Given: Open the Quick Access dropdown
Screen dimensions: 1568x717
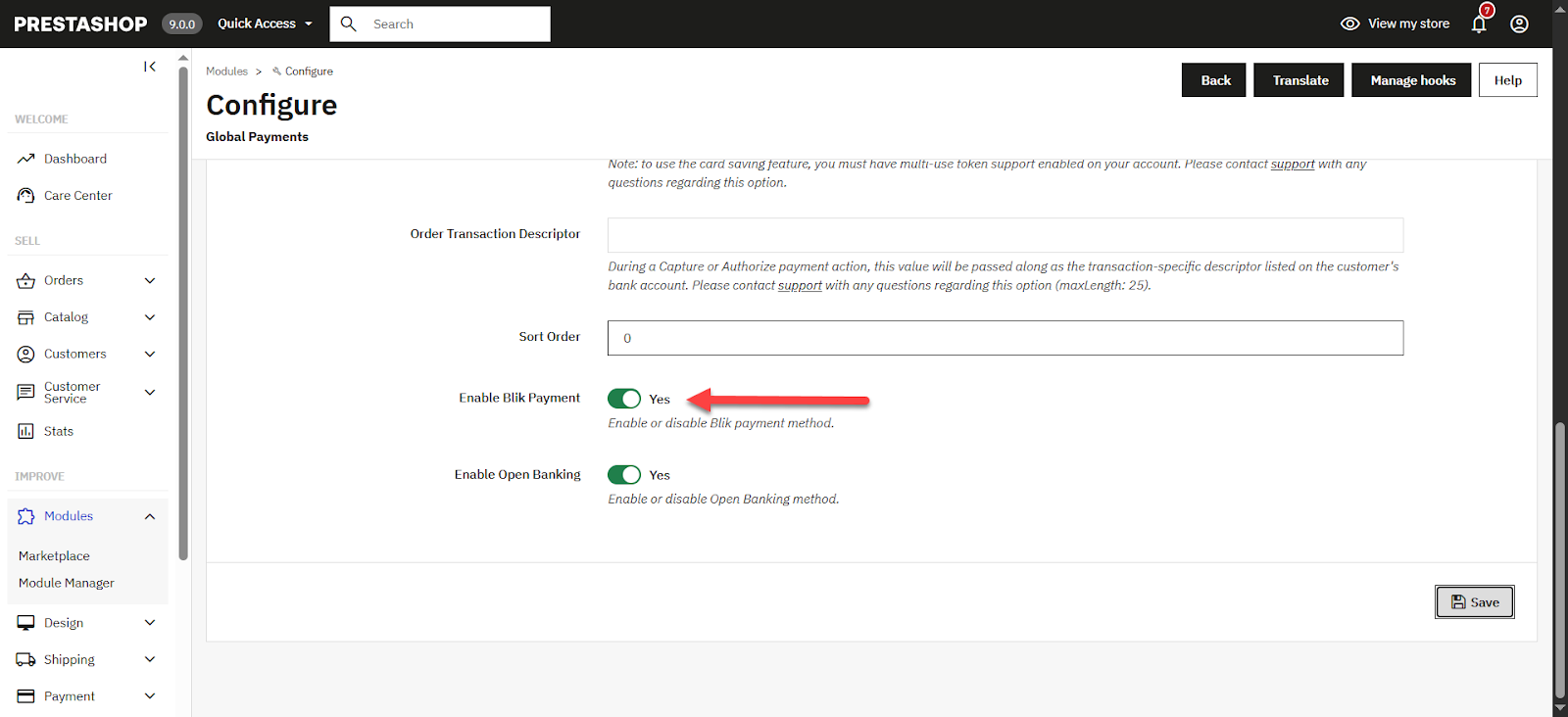Looking at the screenshot, I should tap(266, 24).
